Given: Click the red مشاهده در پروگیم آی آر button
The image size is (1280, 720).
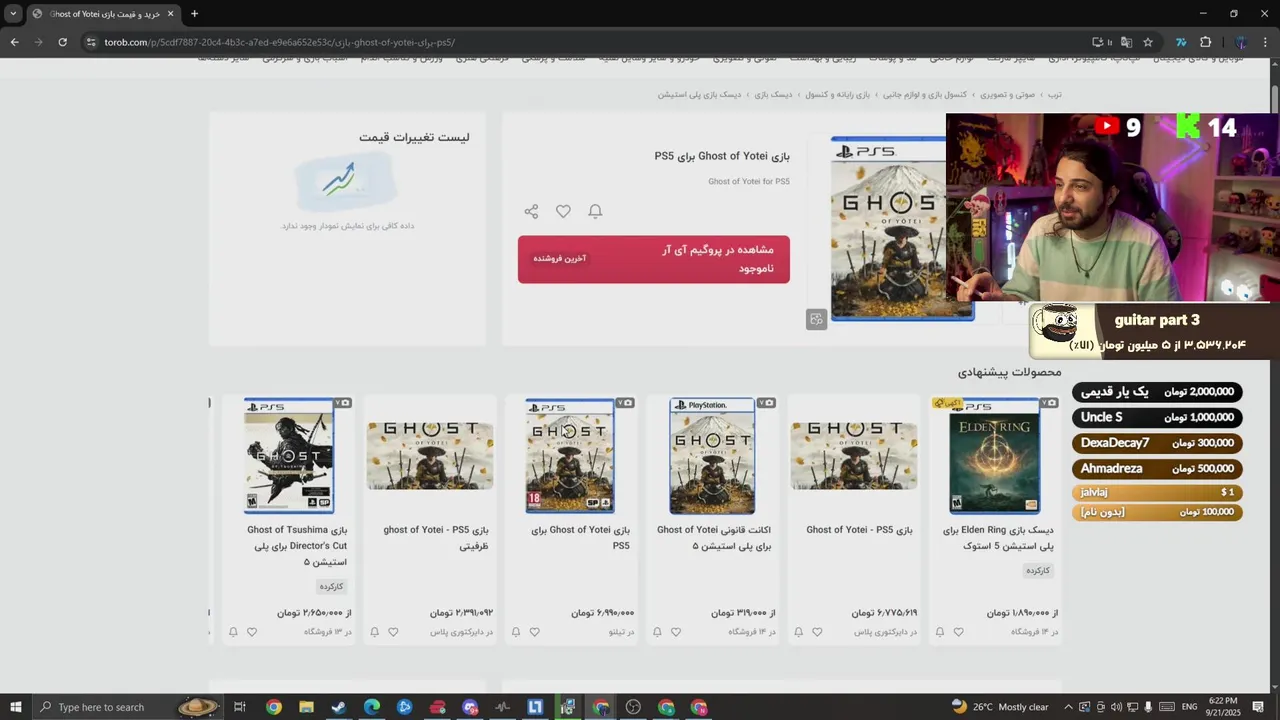Looking at the screenshot, I should pos(653,259).
